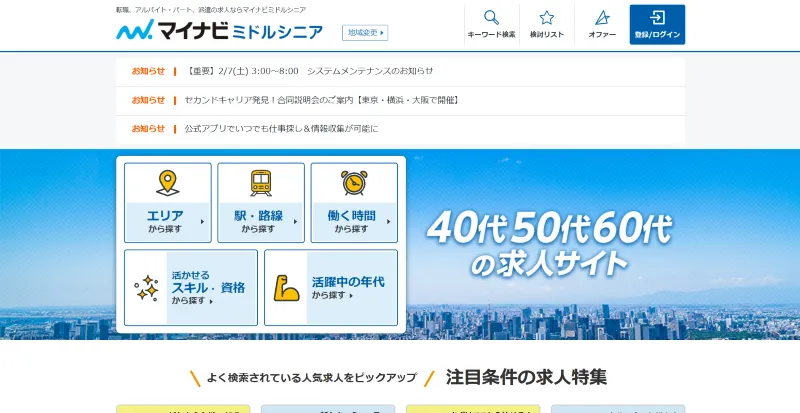Open セカンドキャリア発見 合同説明会 notice

(x=321, y=101)
